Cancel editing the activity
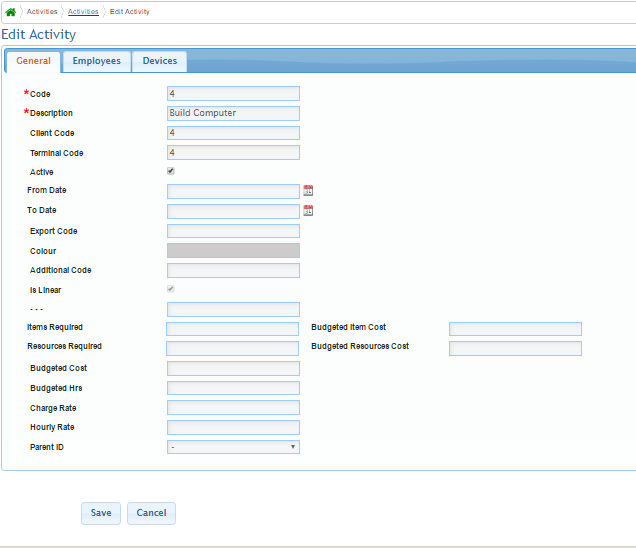Screen dimensions: 636x548 (x=151, y=513)
